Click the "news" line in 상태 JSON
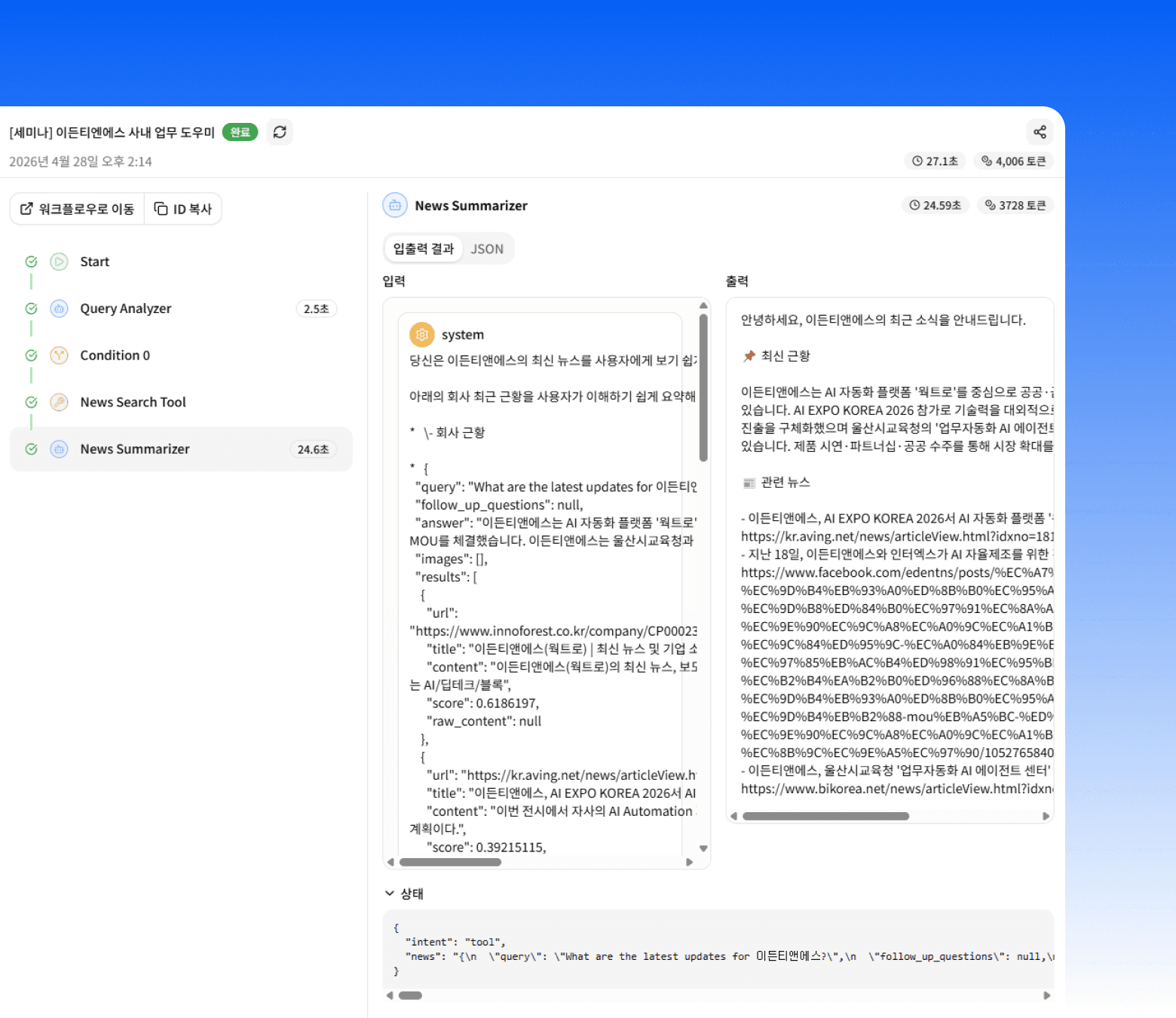Image resolution: width=1176 pixels, height=1018 pixels. [729, 956]
